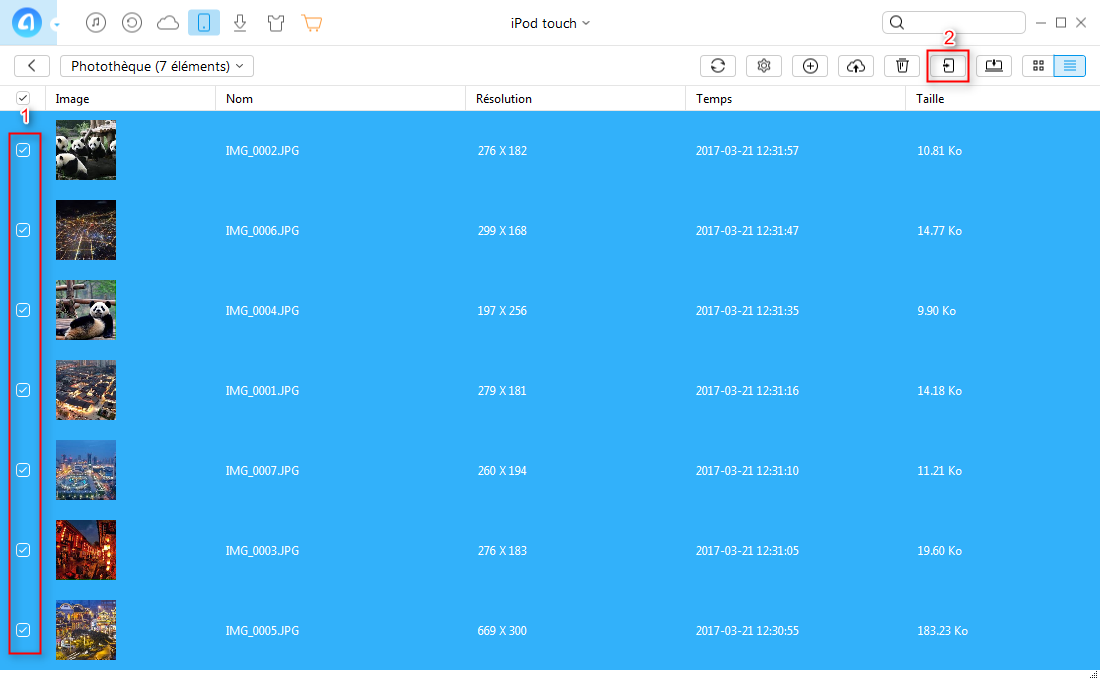Sort by the Temps column header
The height and width of the screenshot is (681, 1100).
pos(796,98)
